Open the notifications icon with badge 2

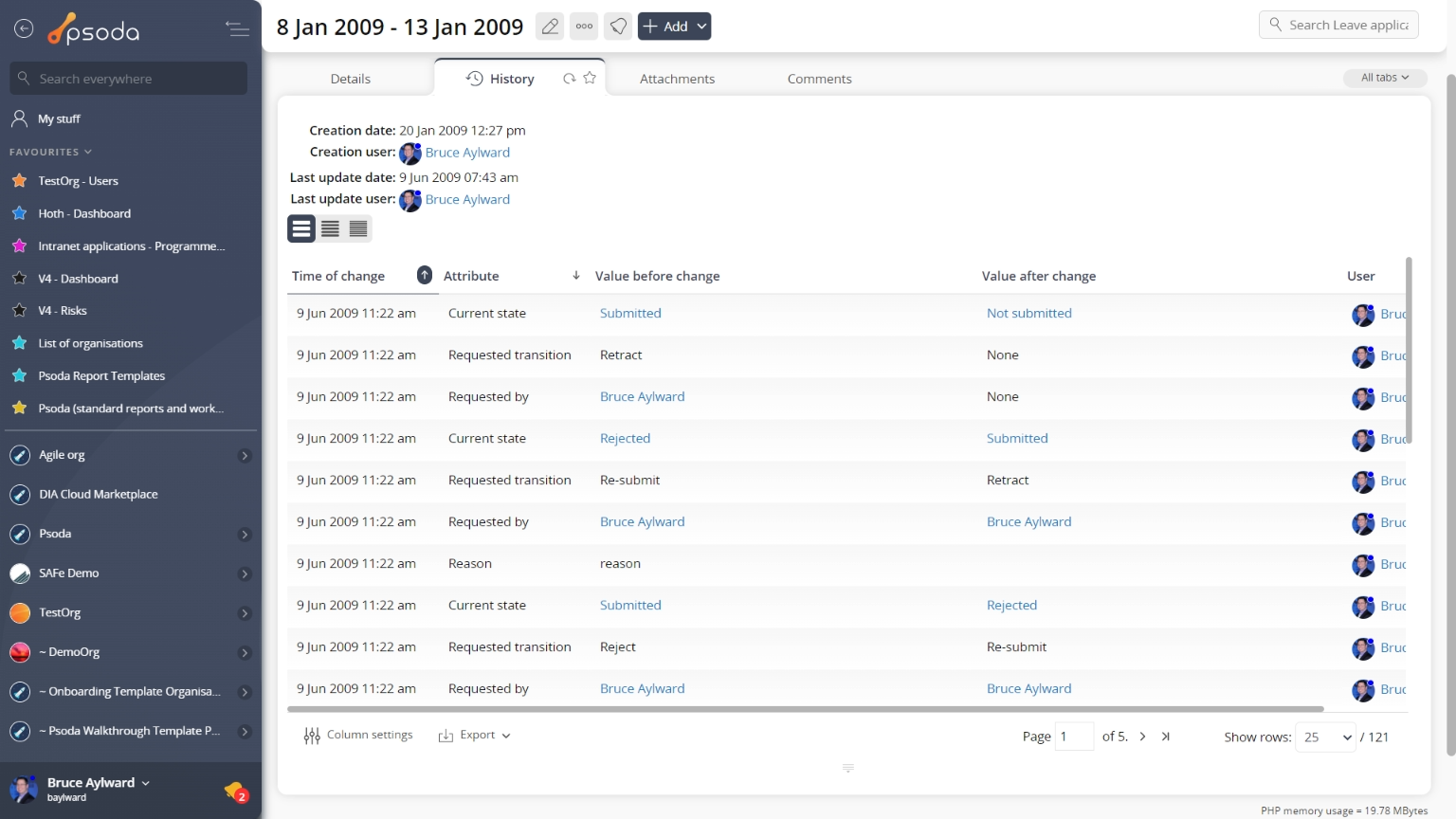[x=236, y=791]
